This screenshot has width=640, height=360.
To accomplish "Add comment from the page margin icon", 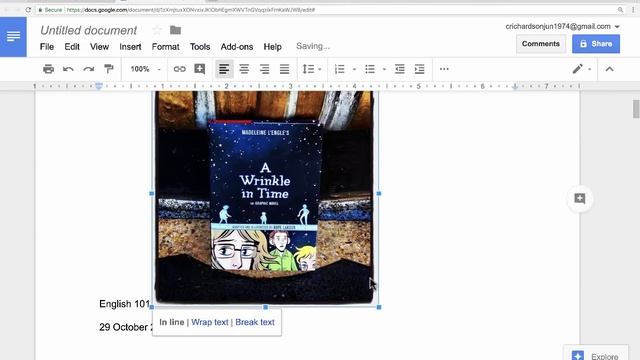I will [x=580, y=199].
